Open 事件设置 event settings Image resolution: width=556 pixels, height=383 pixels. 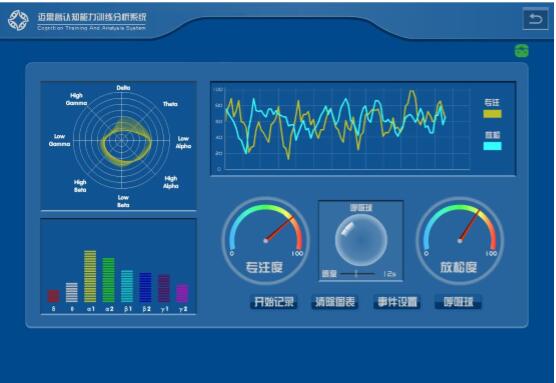coord(397,302)
